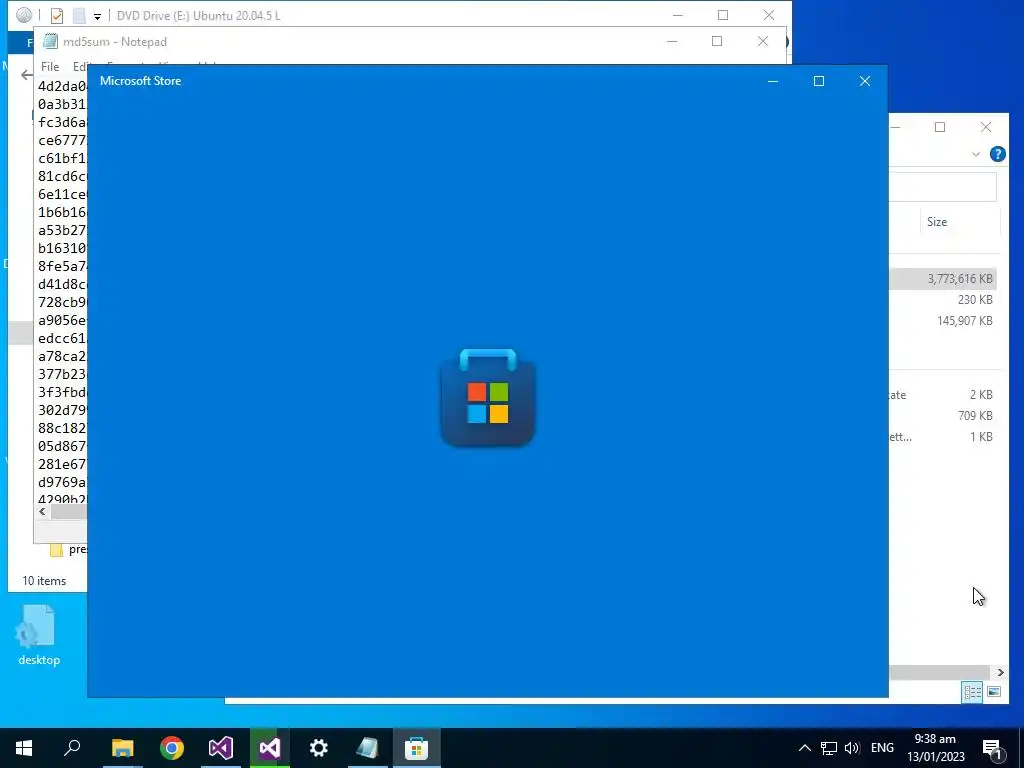Click right Explorer horizontal scrollbar right arrow

1000,672
